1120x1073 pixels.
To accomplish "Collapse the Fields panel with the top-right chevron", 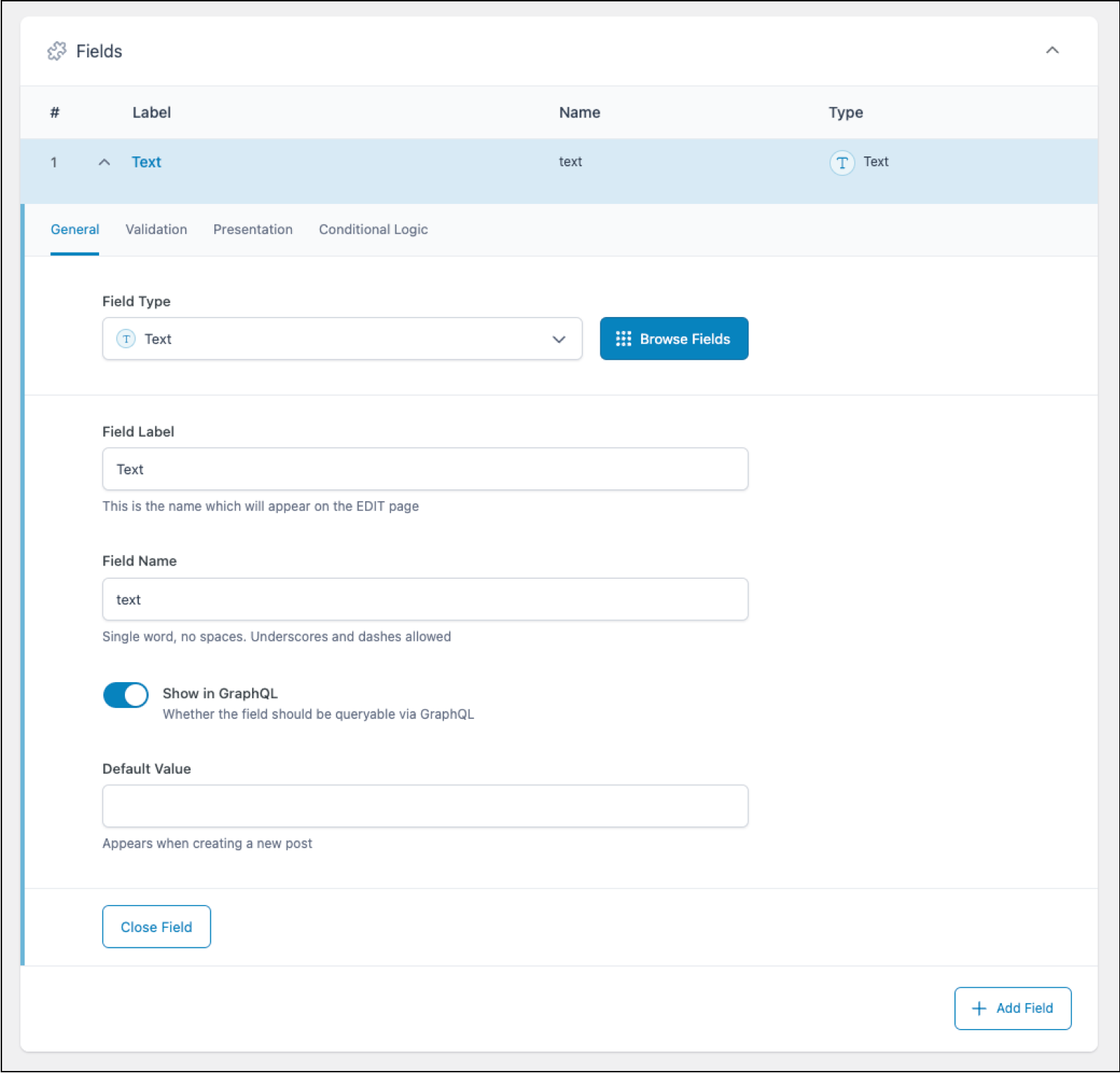I will pyautogui.click(x=1053, y=50).
